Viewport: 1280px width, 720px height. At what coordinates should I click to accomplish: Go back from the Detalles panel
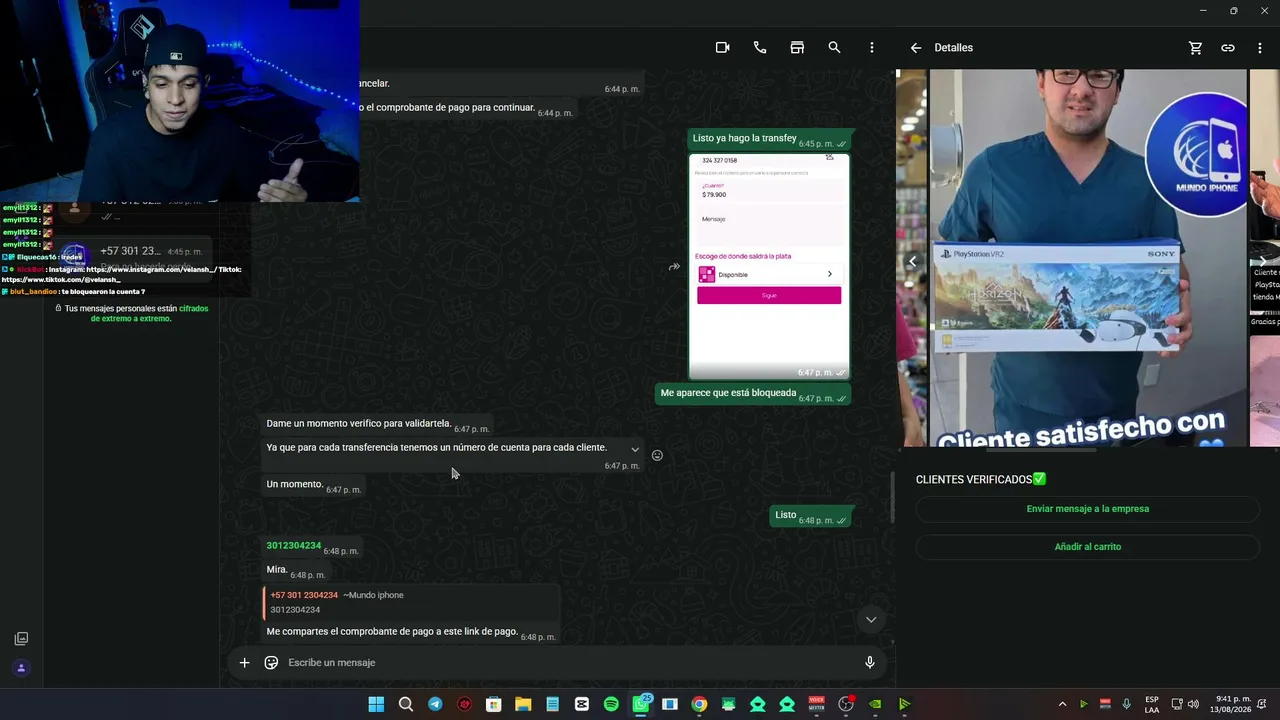tap(915, 48)
